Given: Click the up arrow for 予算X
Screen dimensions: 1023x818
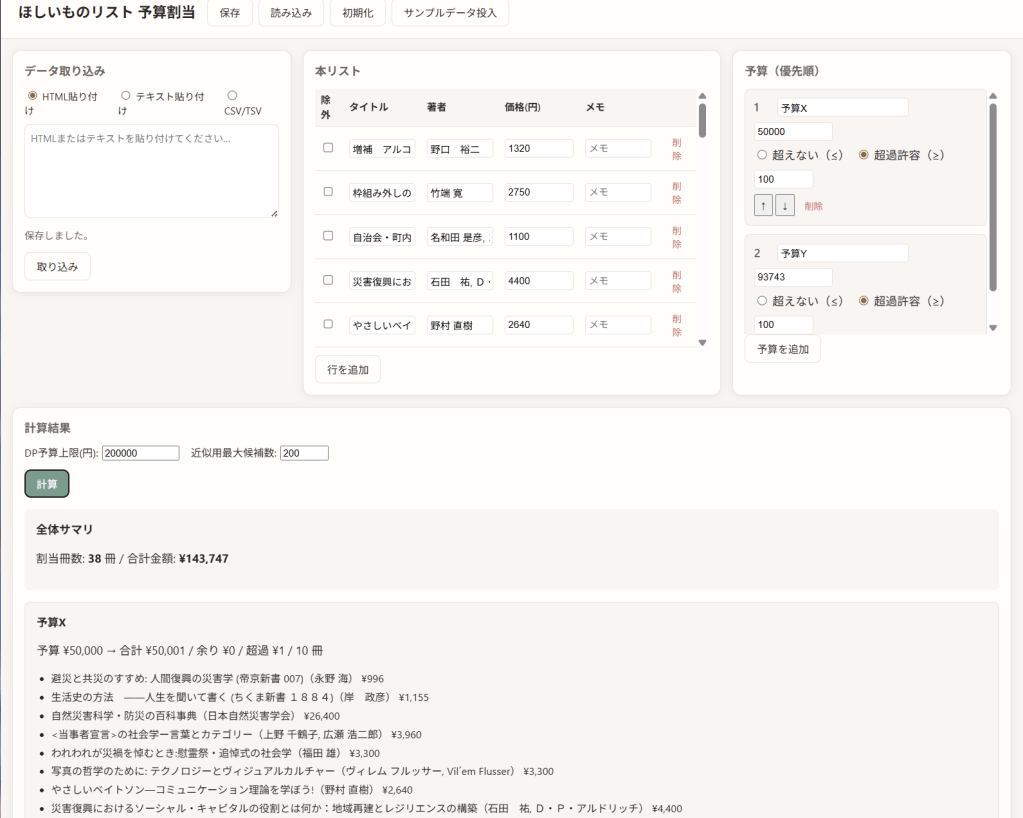Looking at the screenshot, I should [x=763, y=205].
